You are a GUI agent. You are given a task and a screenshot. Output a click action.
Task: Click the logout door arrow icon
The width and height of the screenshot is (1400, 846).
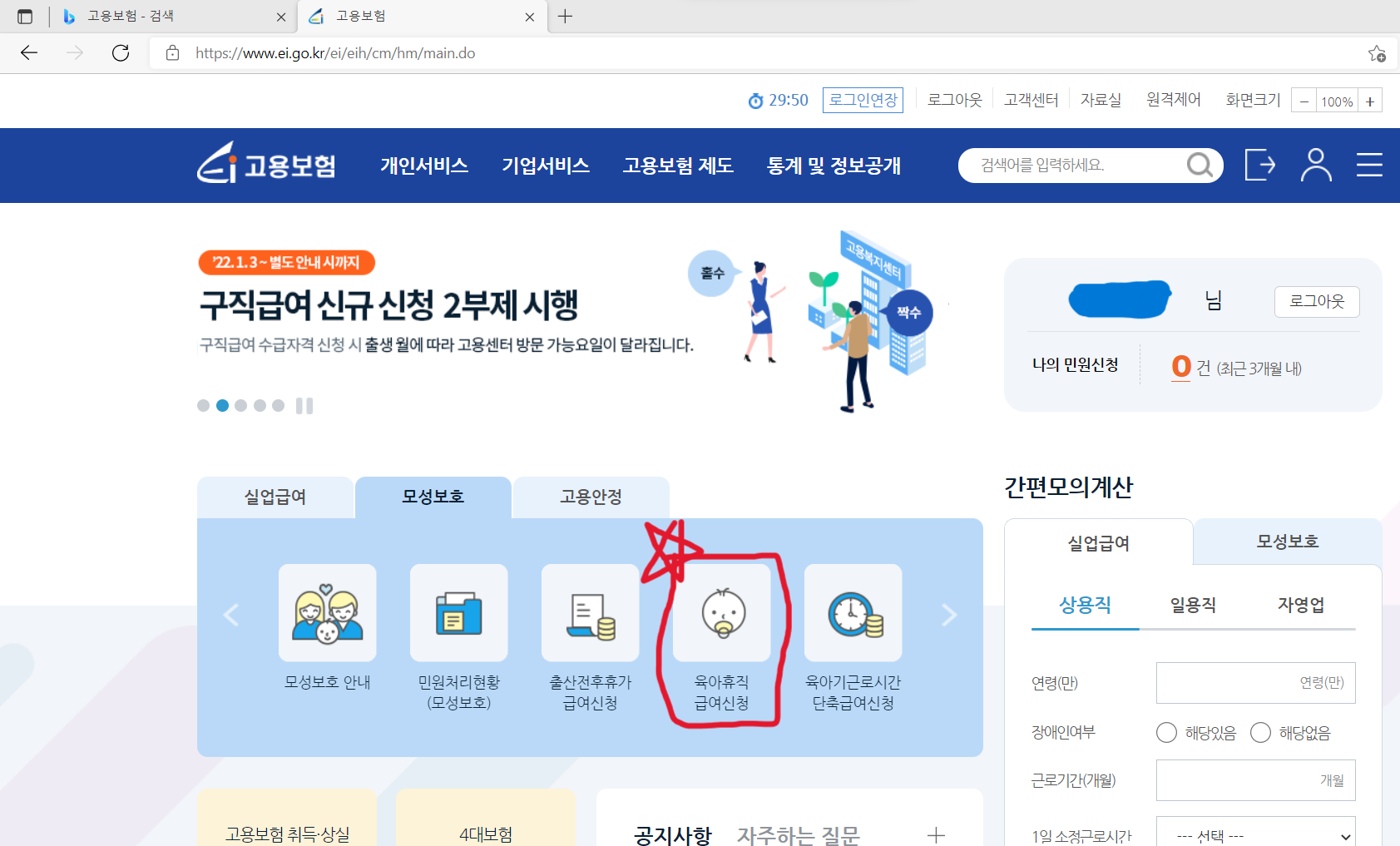(x=1260, y=165)
